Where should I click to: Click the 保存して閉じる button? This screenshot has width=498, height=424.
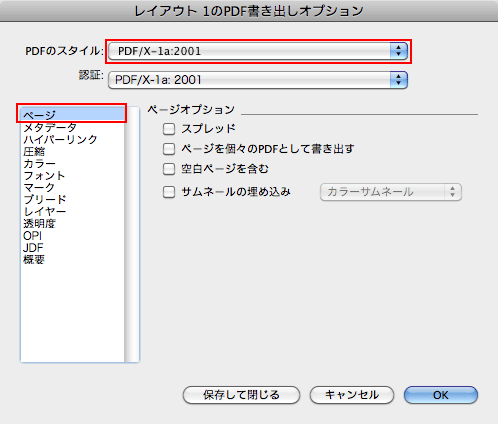pyautogui.click(x=241, y=395)
